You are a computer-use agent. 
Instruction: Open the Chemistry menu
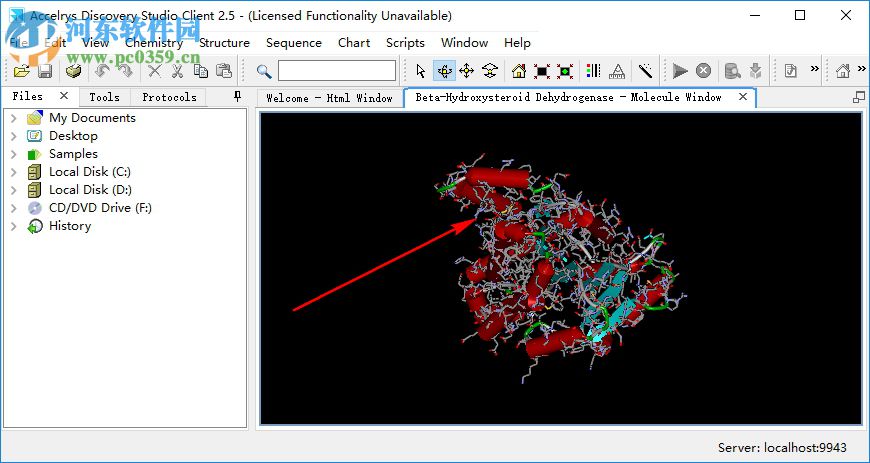click(x=154, y=43)
